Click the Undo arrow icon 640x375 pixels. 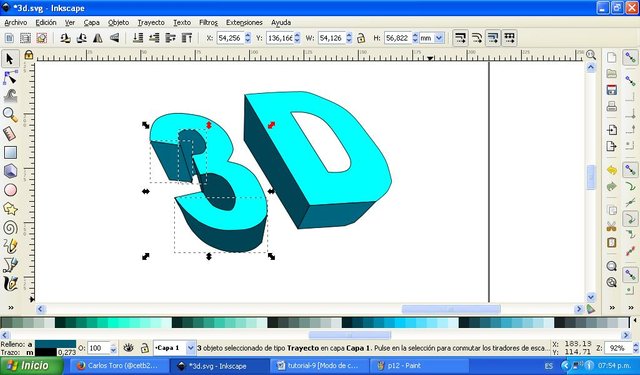pyautogui.click(x=611, y=170)
